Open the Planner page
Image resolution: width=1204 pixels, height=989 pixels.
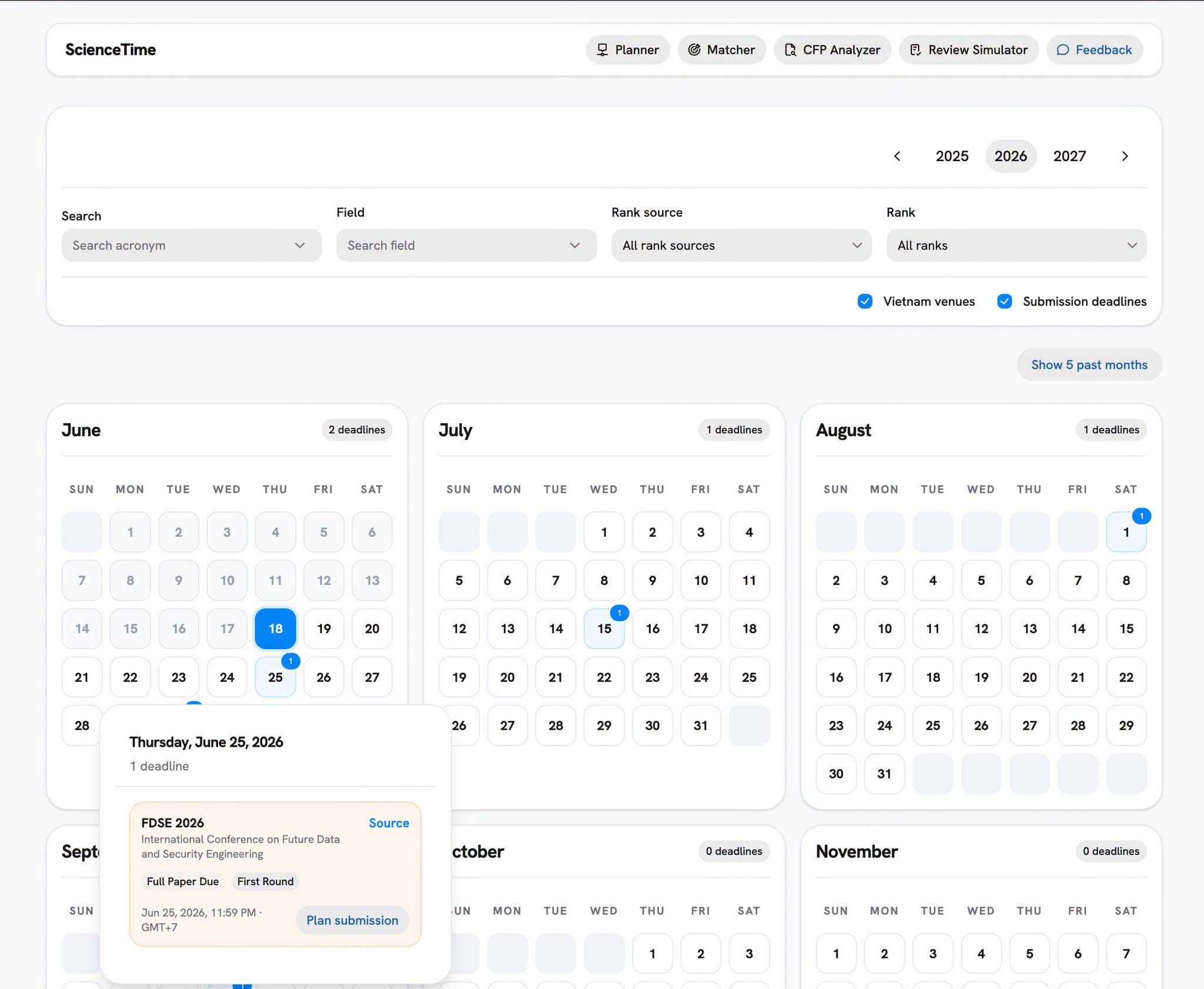[627, 50]
